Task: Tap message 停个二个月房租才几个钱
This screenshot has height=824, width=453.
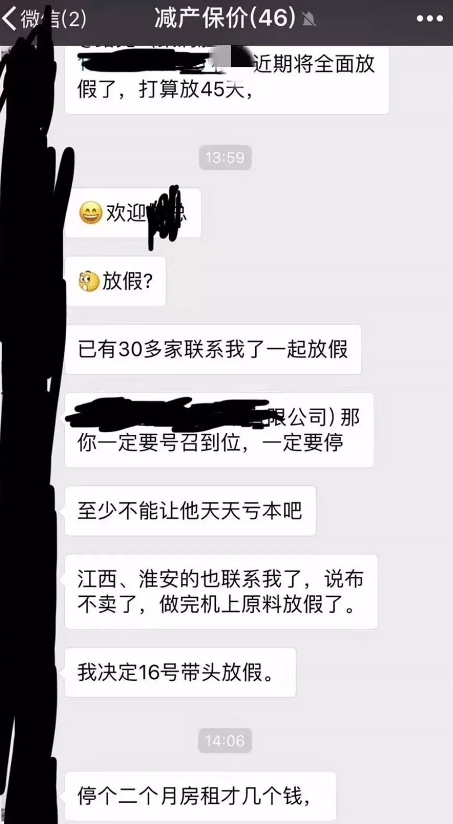Action: [199, 796]
